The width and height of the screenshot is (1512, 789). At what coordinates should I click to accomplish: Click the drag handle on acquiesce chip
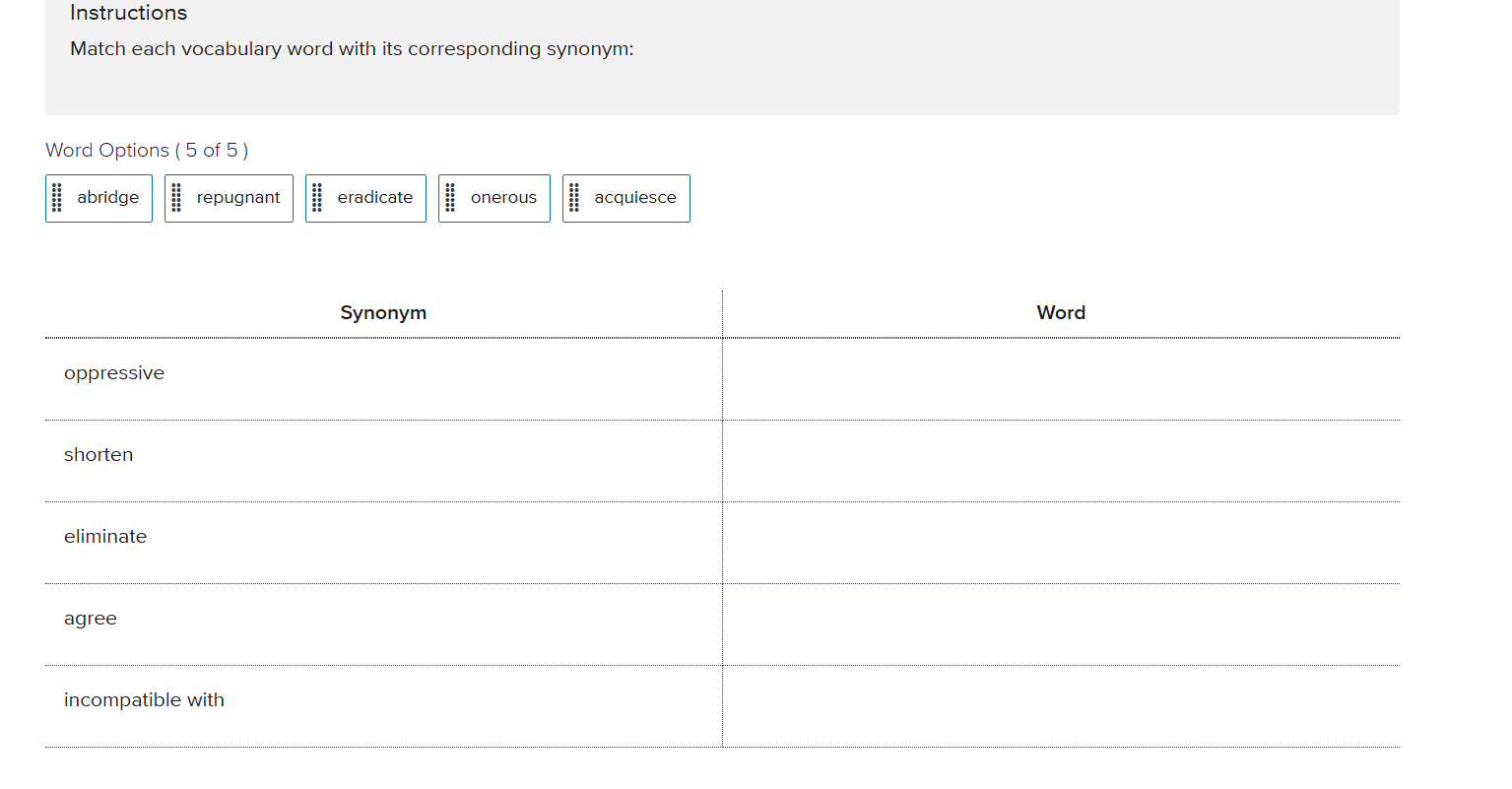click(574, 198)
